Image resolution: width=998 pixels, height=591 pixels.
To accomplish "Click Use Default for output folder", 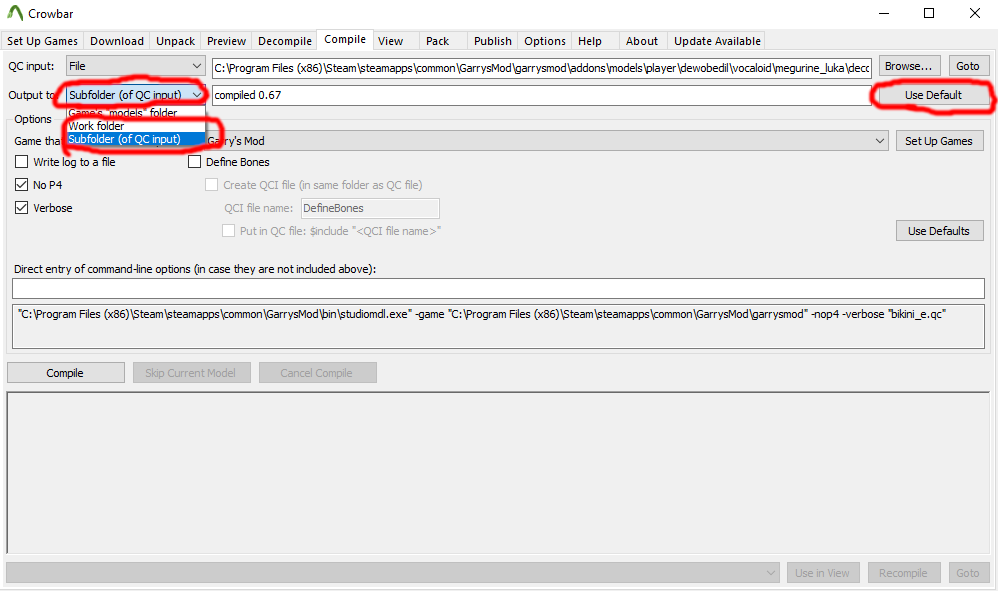I will 933,95.
